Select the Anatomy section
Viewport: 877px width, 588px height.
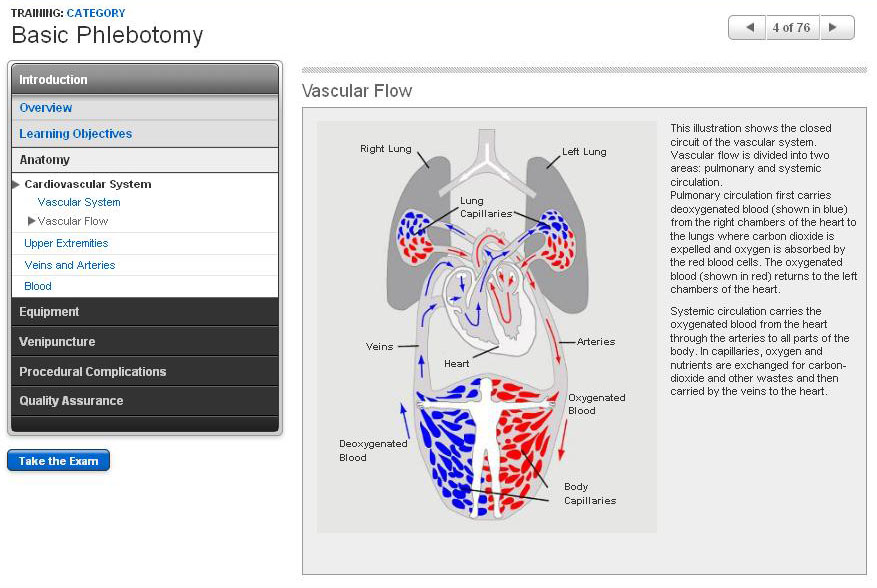pyautogui.click(x=45, y=160)
